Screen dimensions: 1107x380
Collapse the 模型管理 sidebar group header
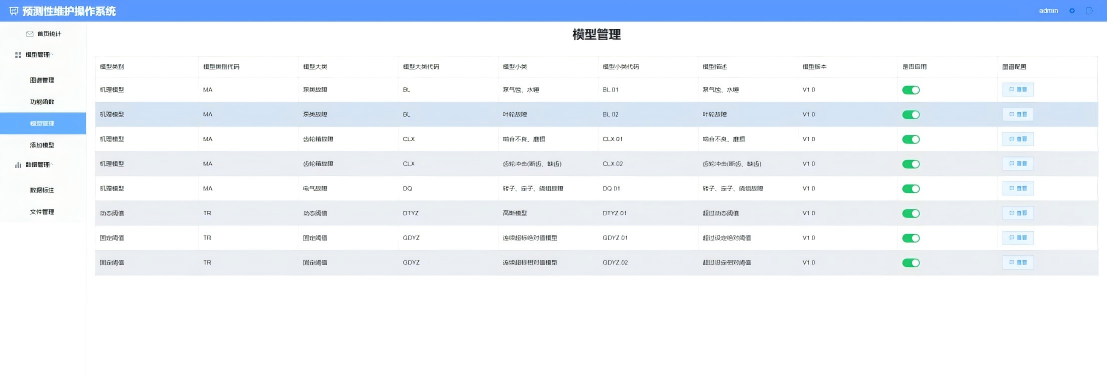(43, 54)
